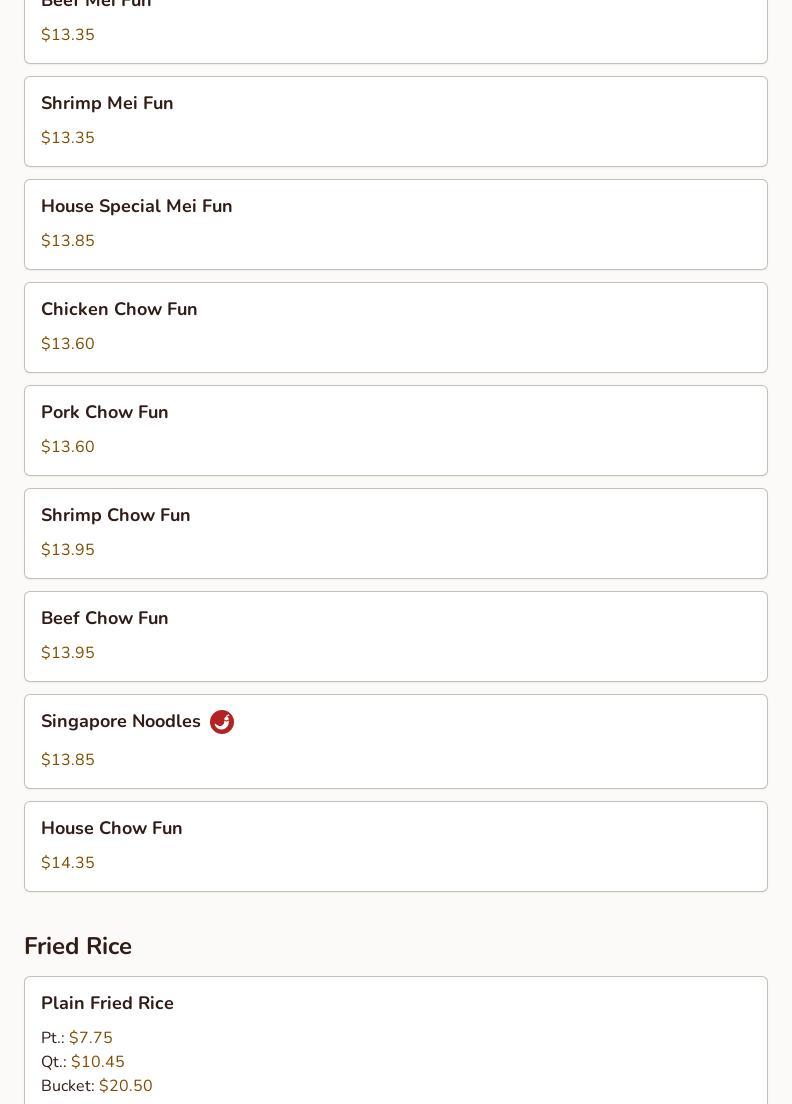Open the Shrimp Mei Fun item

click(396, 122)
